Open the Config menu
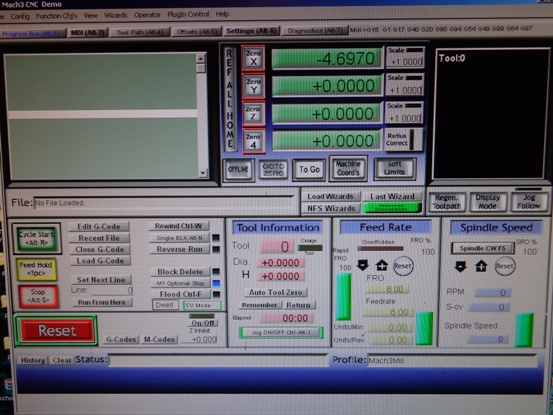This screenshot has width=553, height=415. (20, 16)
